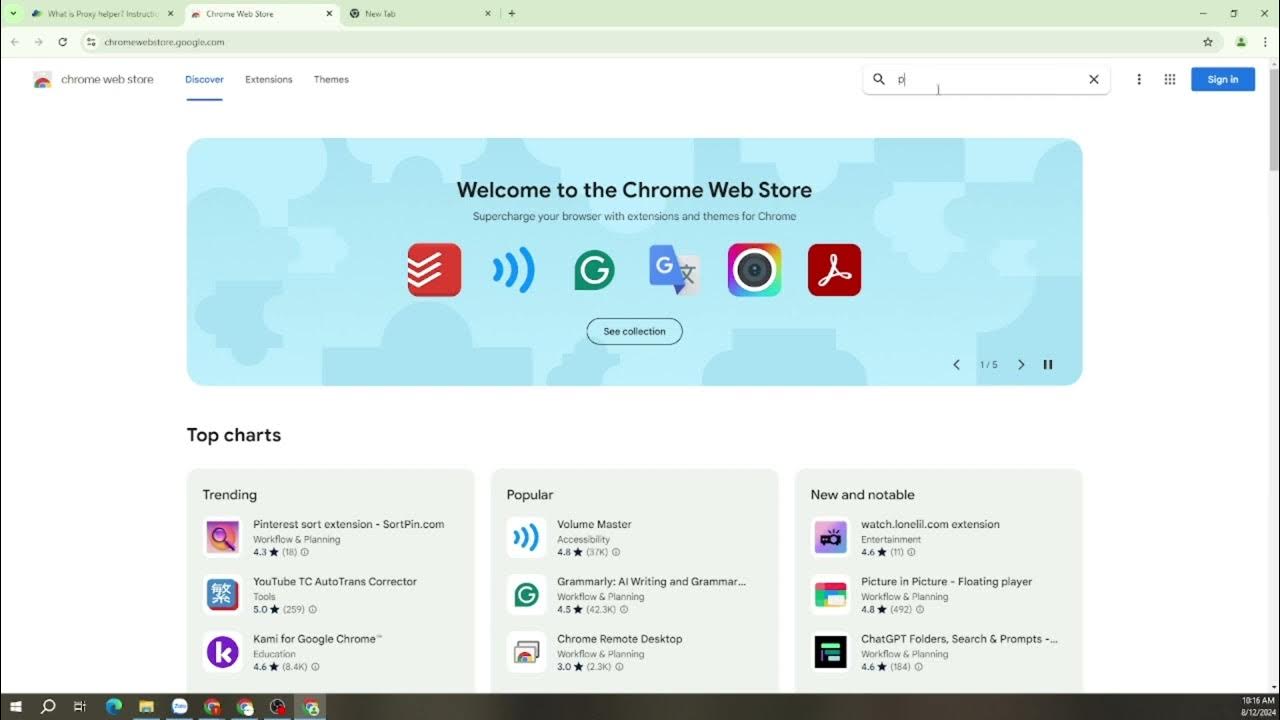This screenshot has height=720, width=1280.
Task: Launch Microsoft Edge from the taskbar
Action: (113, 707)
